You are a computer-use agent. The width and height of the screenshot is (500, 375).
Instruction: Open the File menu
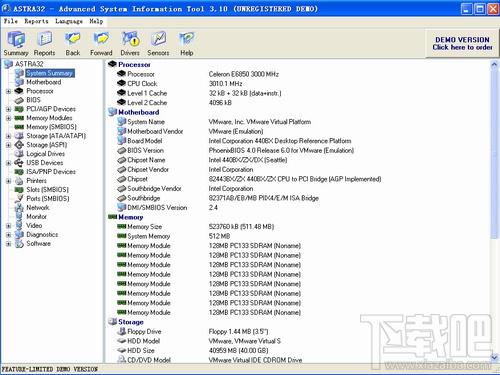point(11,21)
